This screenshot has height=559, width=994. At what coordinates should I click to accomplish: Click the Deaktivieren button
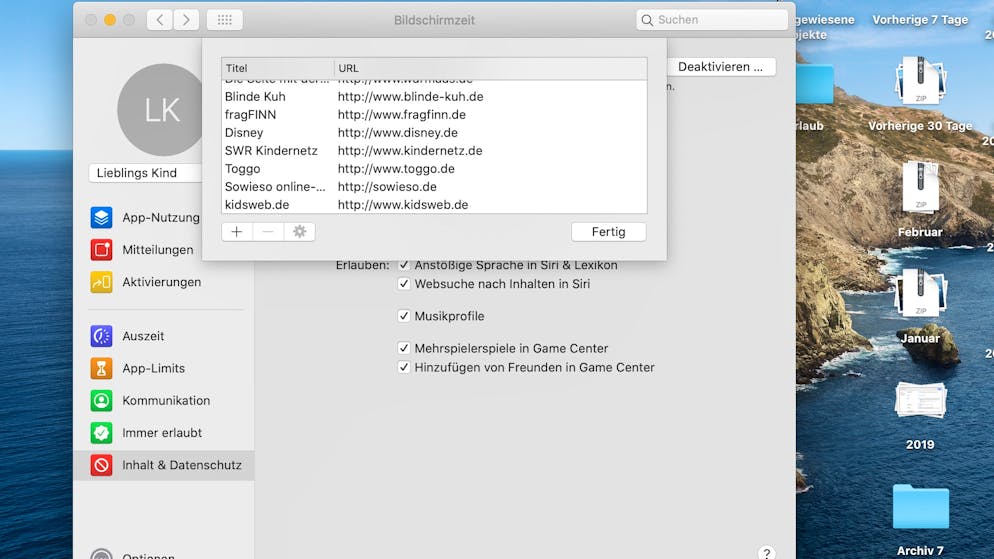721,67
